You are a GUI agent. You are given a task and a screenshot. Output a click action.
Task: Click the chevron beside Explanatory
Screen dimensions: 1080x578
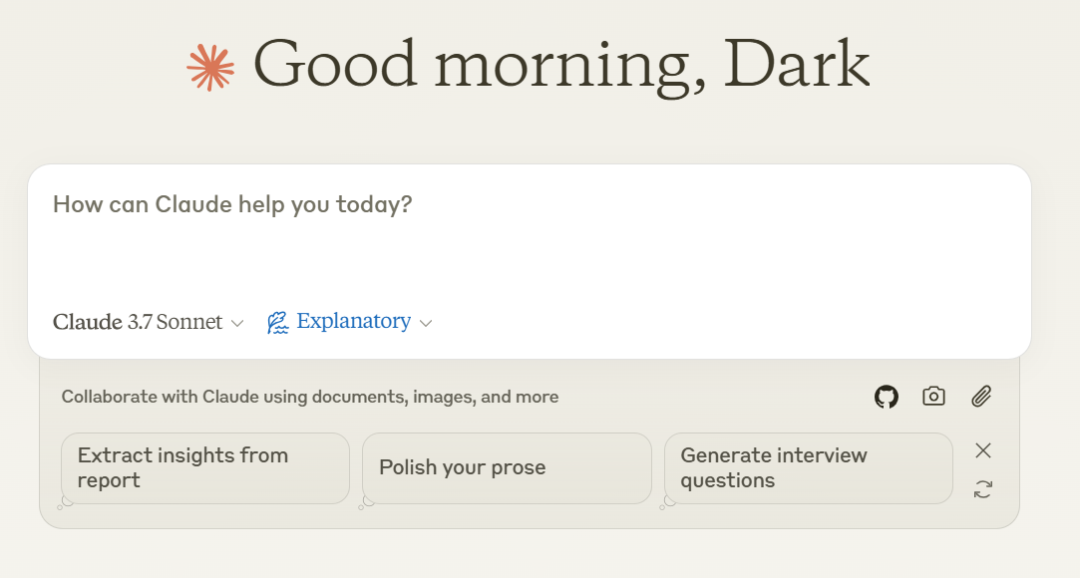[426, 323]
